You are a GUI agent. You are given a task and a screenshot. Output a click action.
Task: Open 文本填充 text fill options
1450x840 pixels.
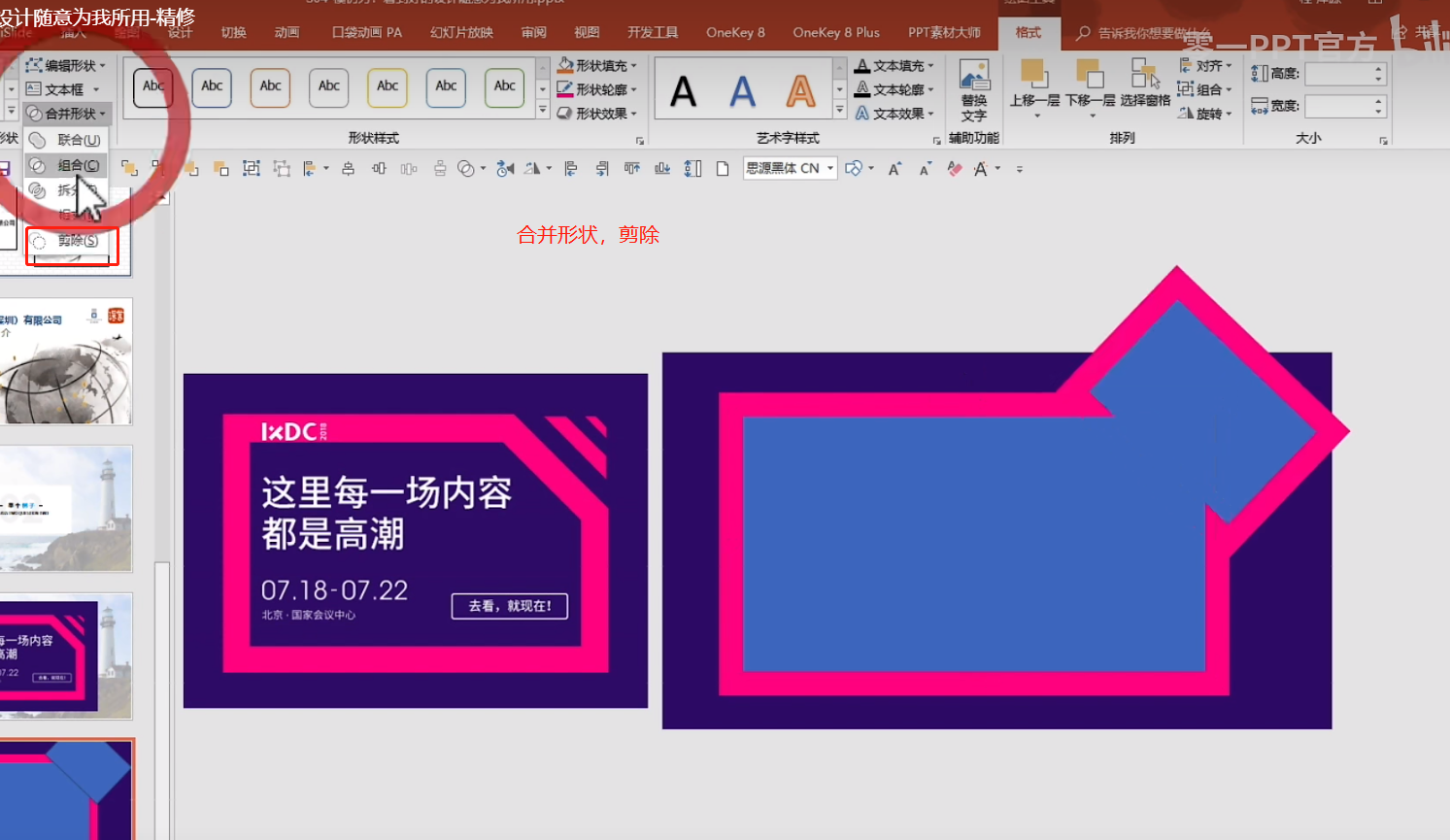(x=894, y=65)
